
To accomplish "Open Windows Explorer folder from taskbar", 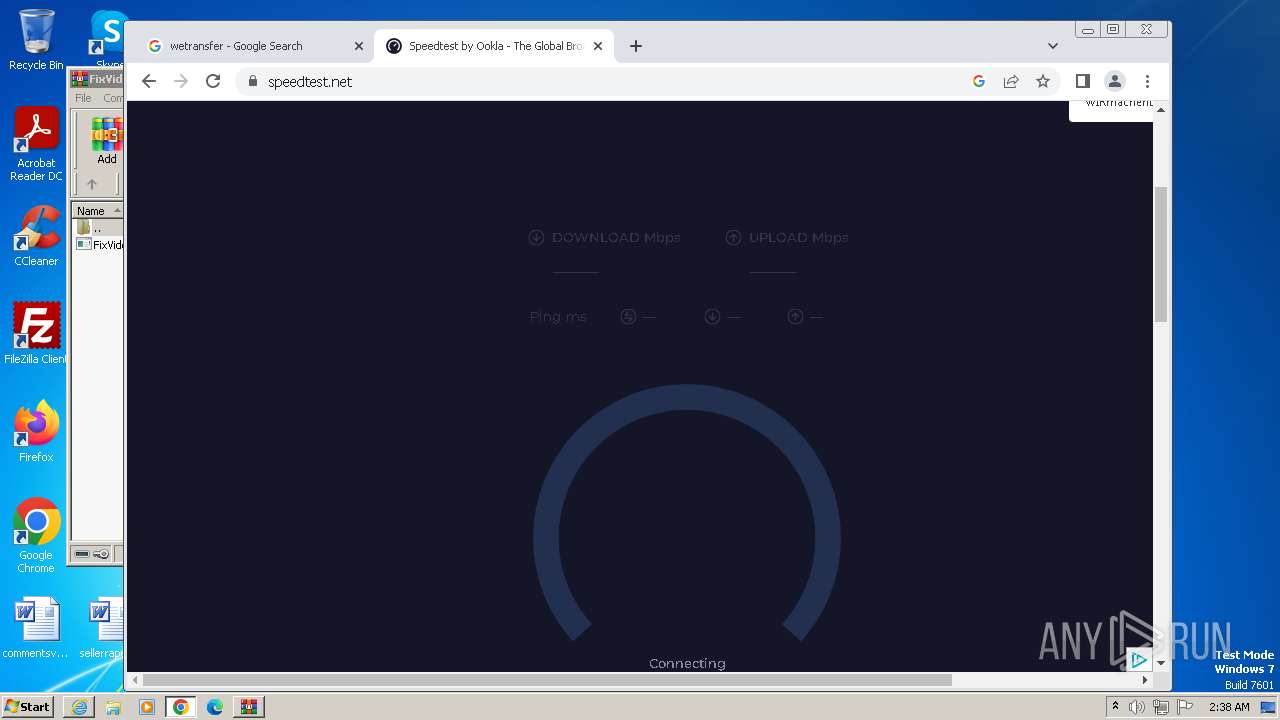I will (x=113, y=707).
